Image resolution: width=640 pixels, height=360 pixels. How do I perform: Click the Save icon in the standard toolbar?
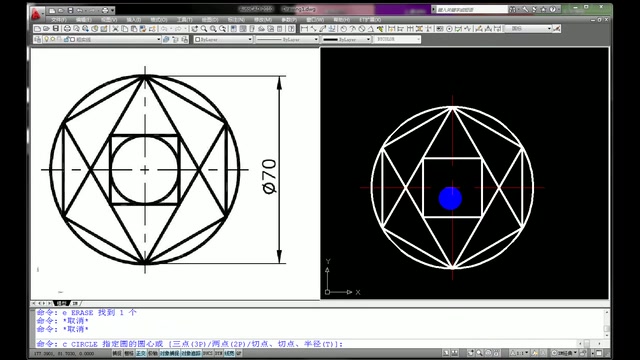coord(56,29)
